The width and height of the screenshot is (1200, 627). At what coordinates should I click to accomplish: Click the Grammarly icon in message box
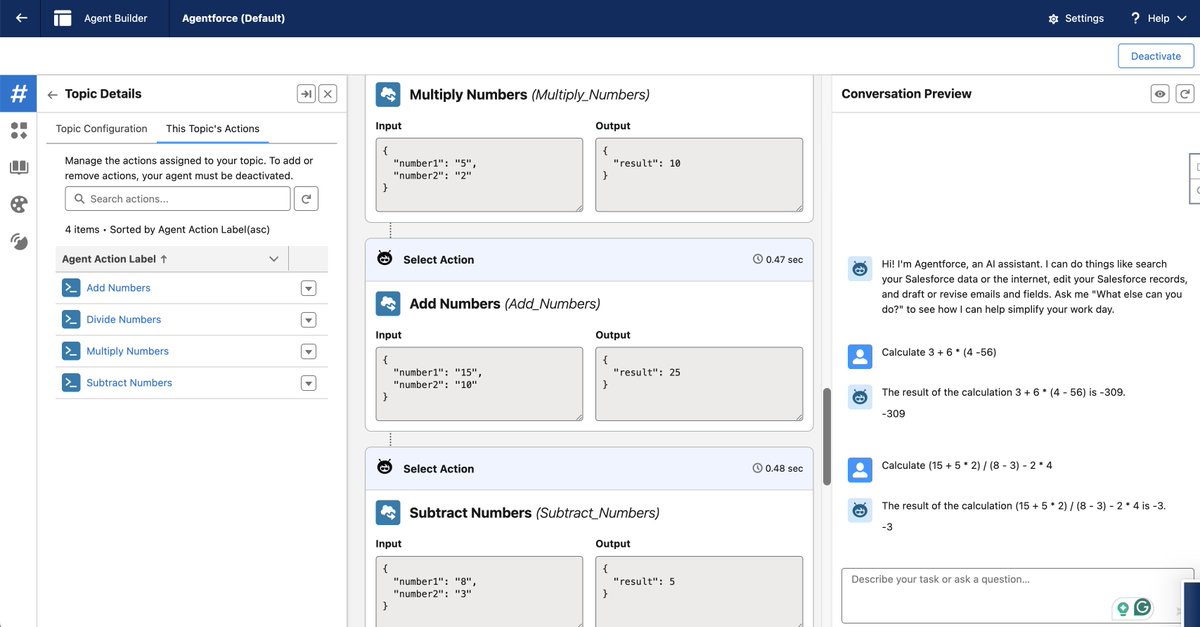pos(1142,607)
